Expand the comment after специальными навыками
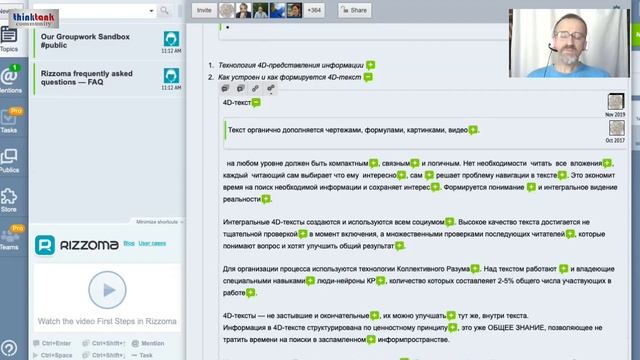640x360 pixels. [x=310, y=281]
